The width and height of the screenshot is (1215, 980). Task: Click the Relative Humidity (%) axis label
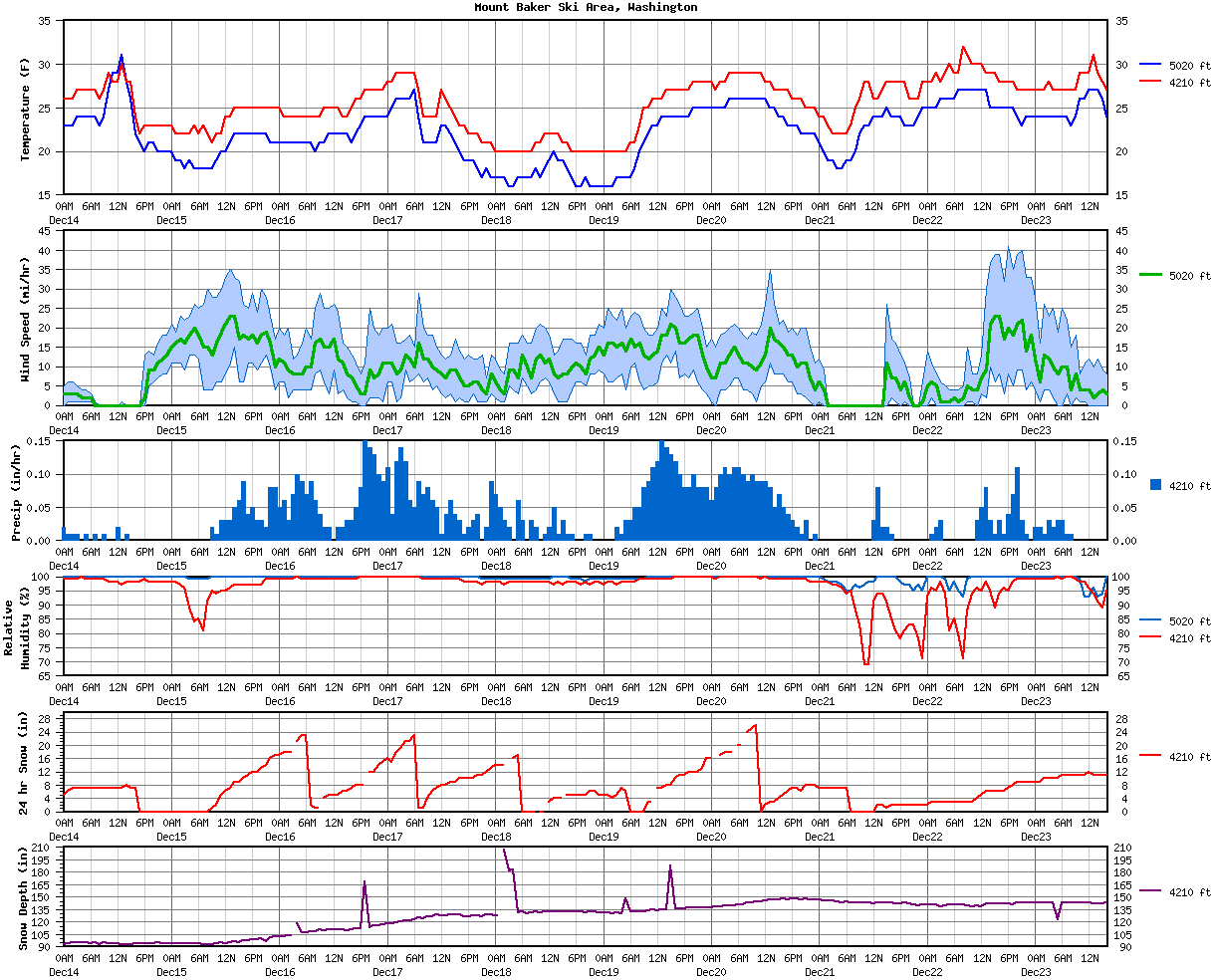(x=17, y=633)
